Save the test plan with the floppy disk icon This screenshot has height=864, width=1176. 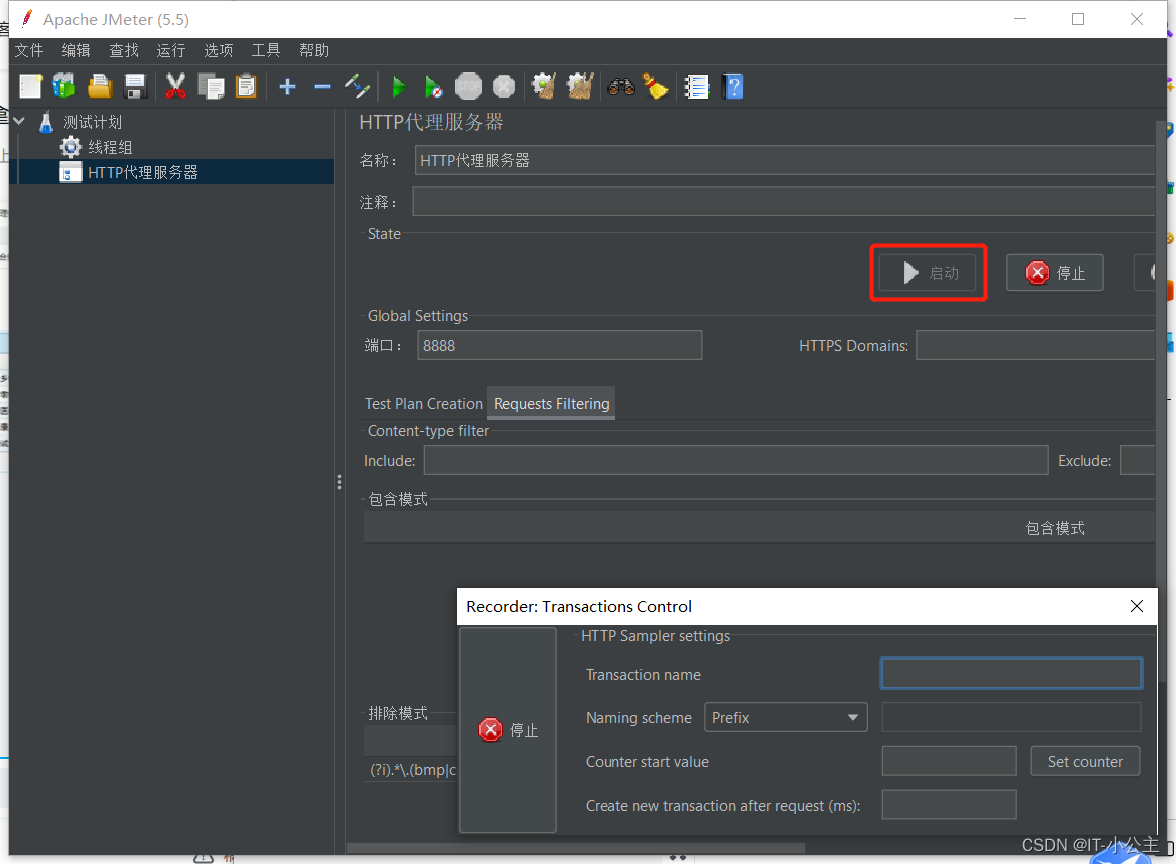pyautogui.click(x=135, y=86)
